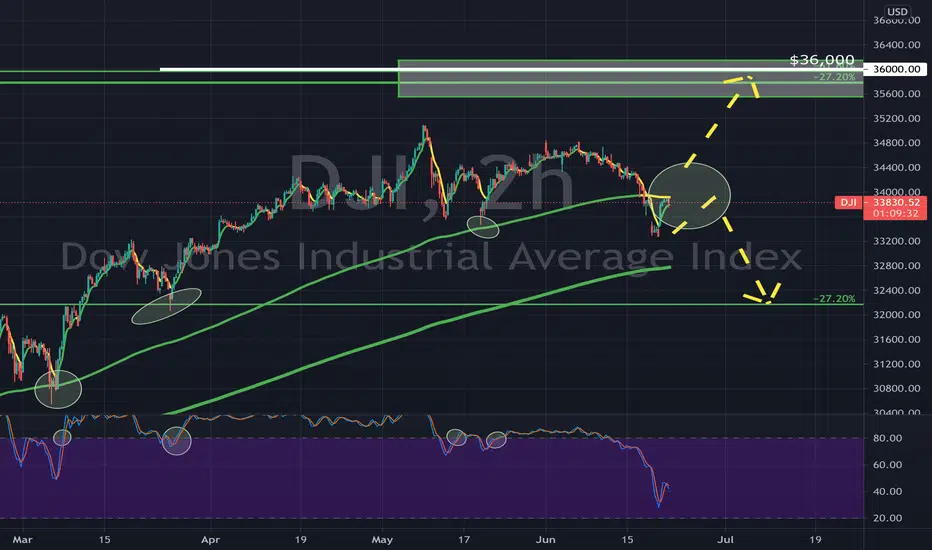Viewport: 932px width, 550px height.
Task: Click the 35200.00 price axis value
Action: click(896, 118)
